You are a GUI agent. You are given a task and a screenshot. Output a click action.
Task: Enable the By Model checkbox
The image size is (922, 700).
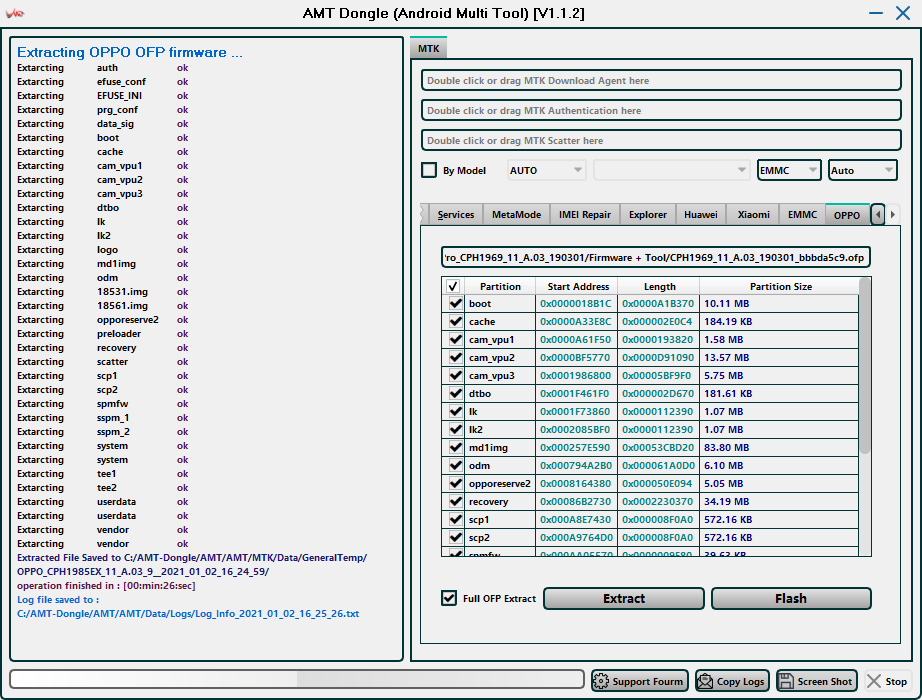point(429,170)
